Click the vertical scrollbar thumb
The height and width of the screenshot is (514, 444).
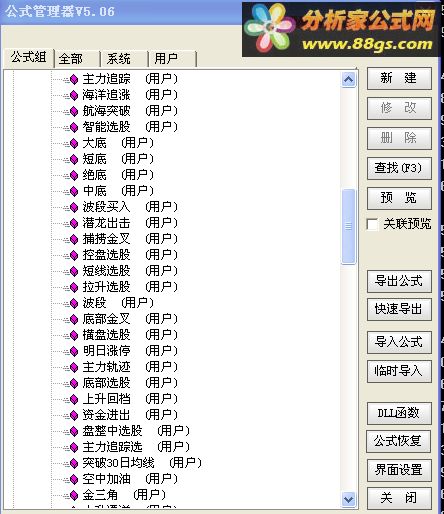point(348,226)
